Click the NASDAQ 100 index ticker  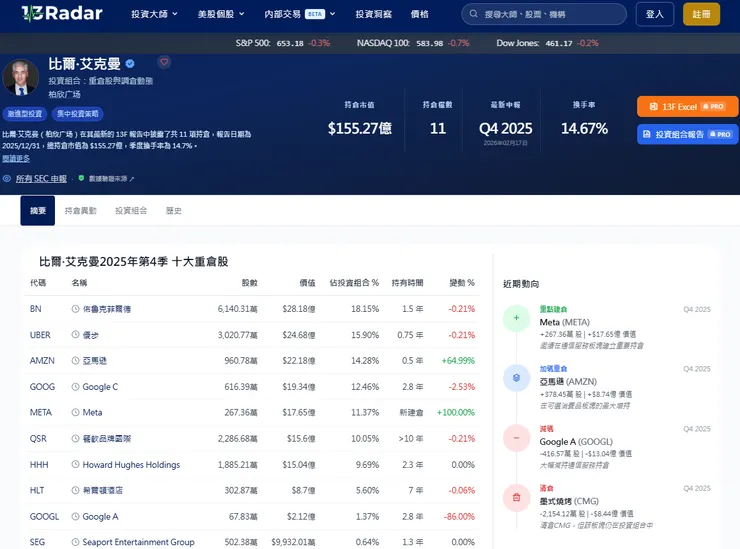[413, 43]
